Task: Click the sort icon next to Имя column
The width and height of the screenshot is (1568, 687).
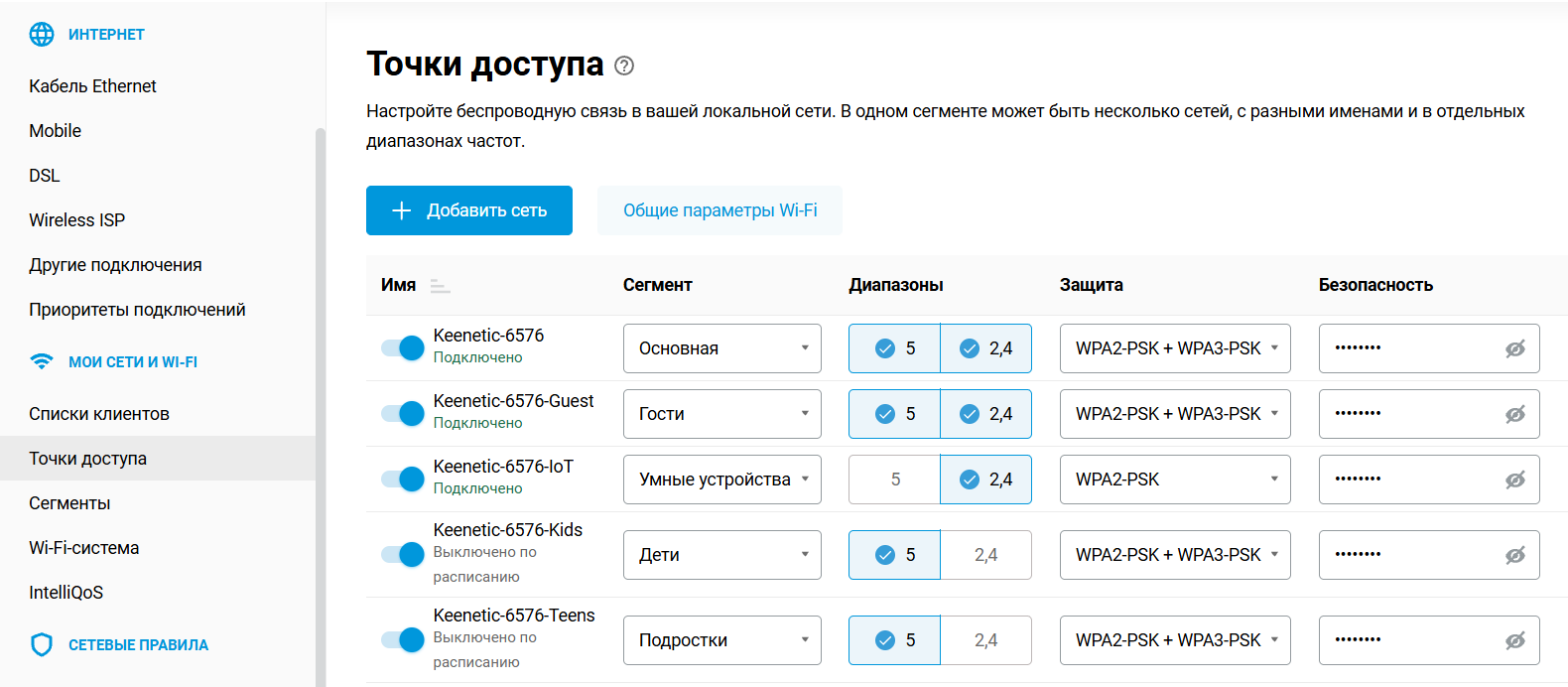Action: pyautogui.click(x=441, y=286)
